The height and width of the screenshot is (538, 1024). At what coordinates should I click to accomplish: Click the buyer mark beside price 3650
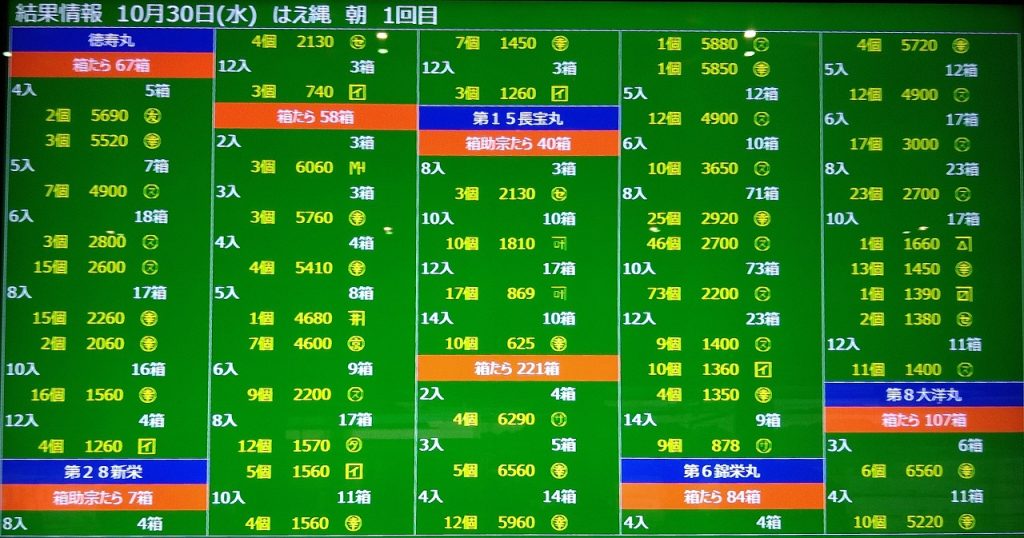tap(761, 169)
